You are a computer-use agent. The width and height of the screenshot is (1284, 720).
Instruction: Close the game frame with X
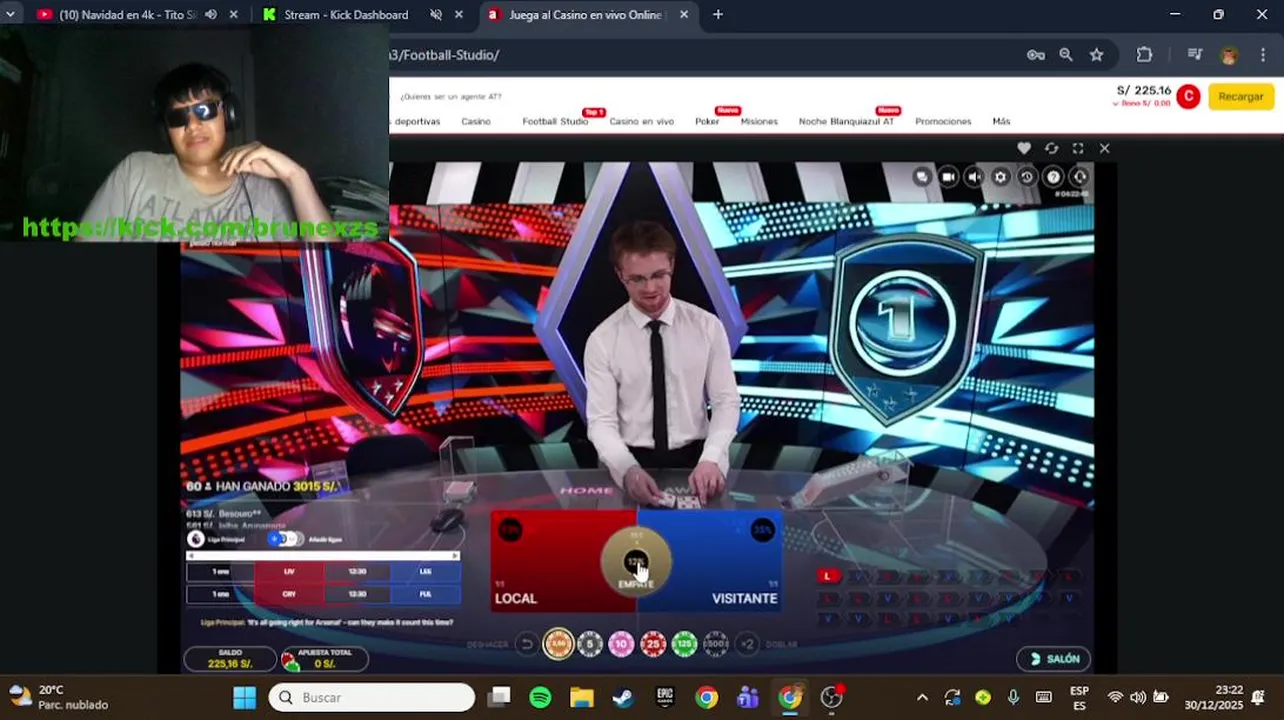point(1104,148)
